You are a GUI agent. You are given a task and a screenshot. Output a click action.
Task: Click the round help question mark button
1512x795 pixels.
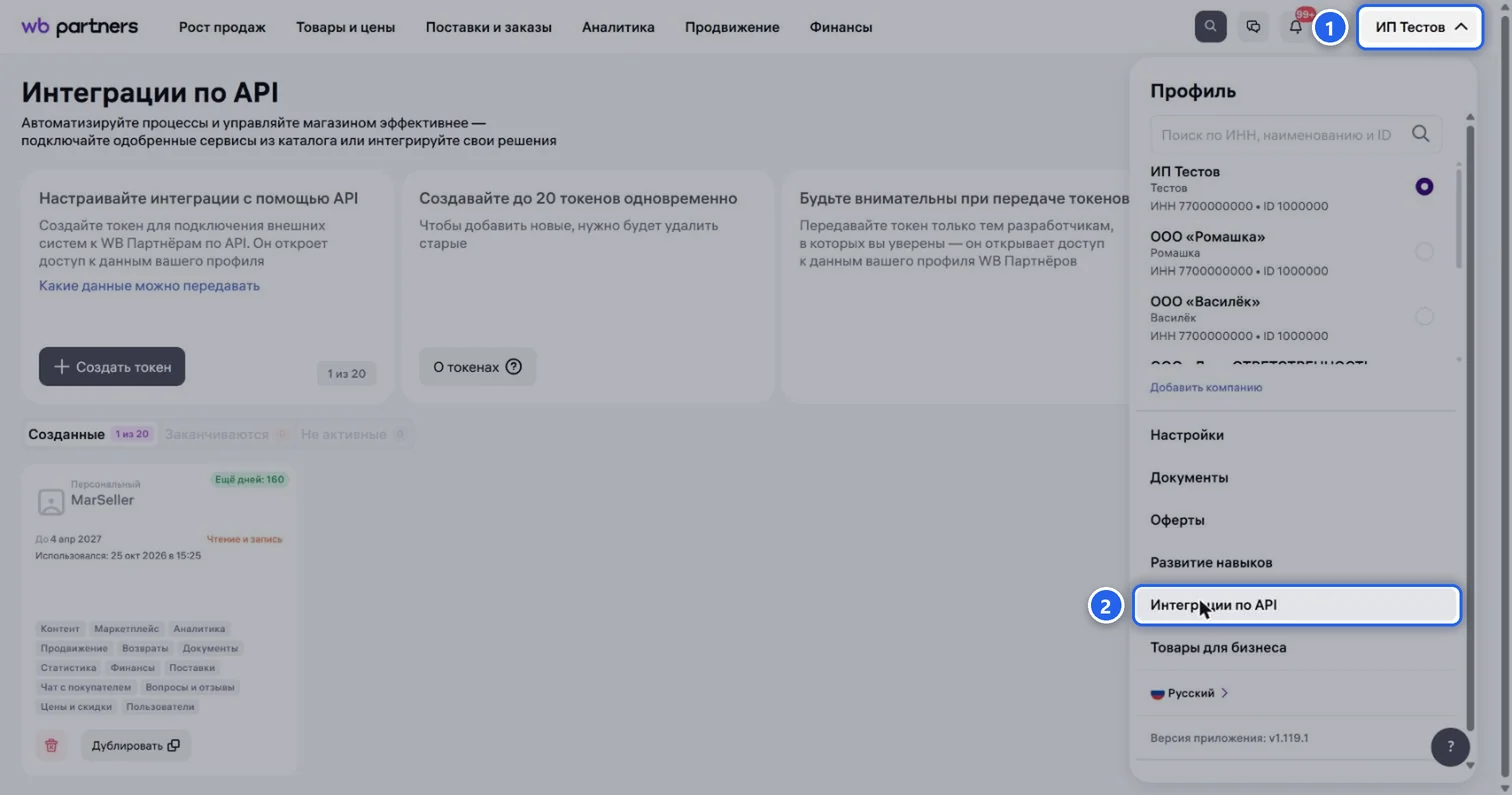1451,746
